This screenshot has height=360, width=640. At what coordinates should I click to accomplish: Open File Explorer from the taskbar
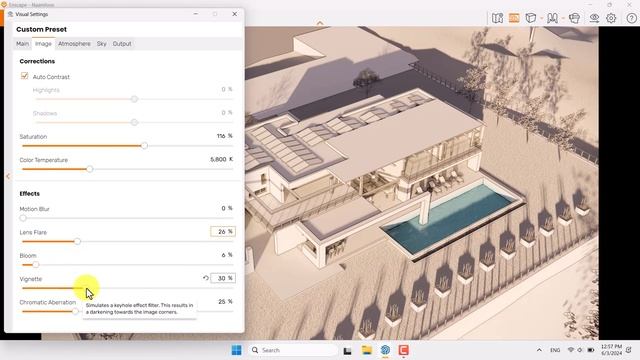coord(367,350)
